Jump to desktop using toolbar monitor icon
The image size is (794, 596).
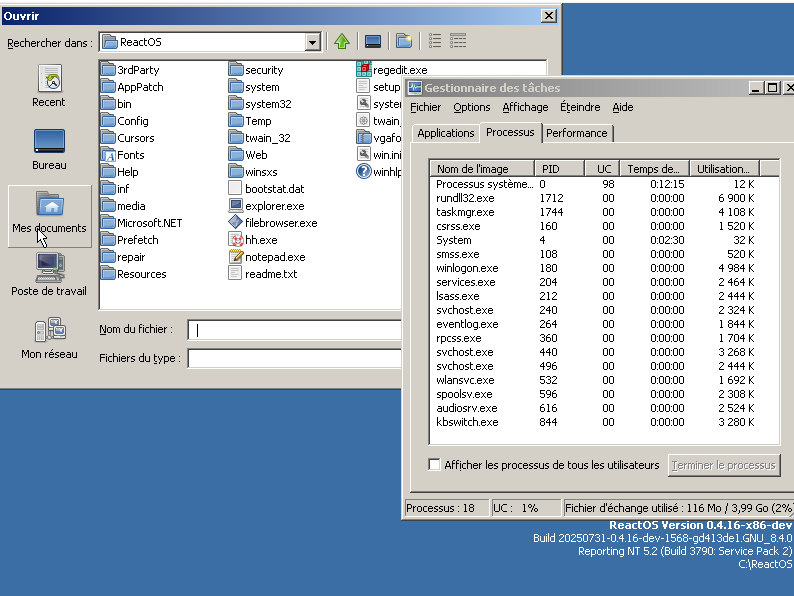373,42
